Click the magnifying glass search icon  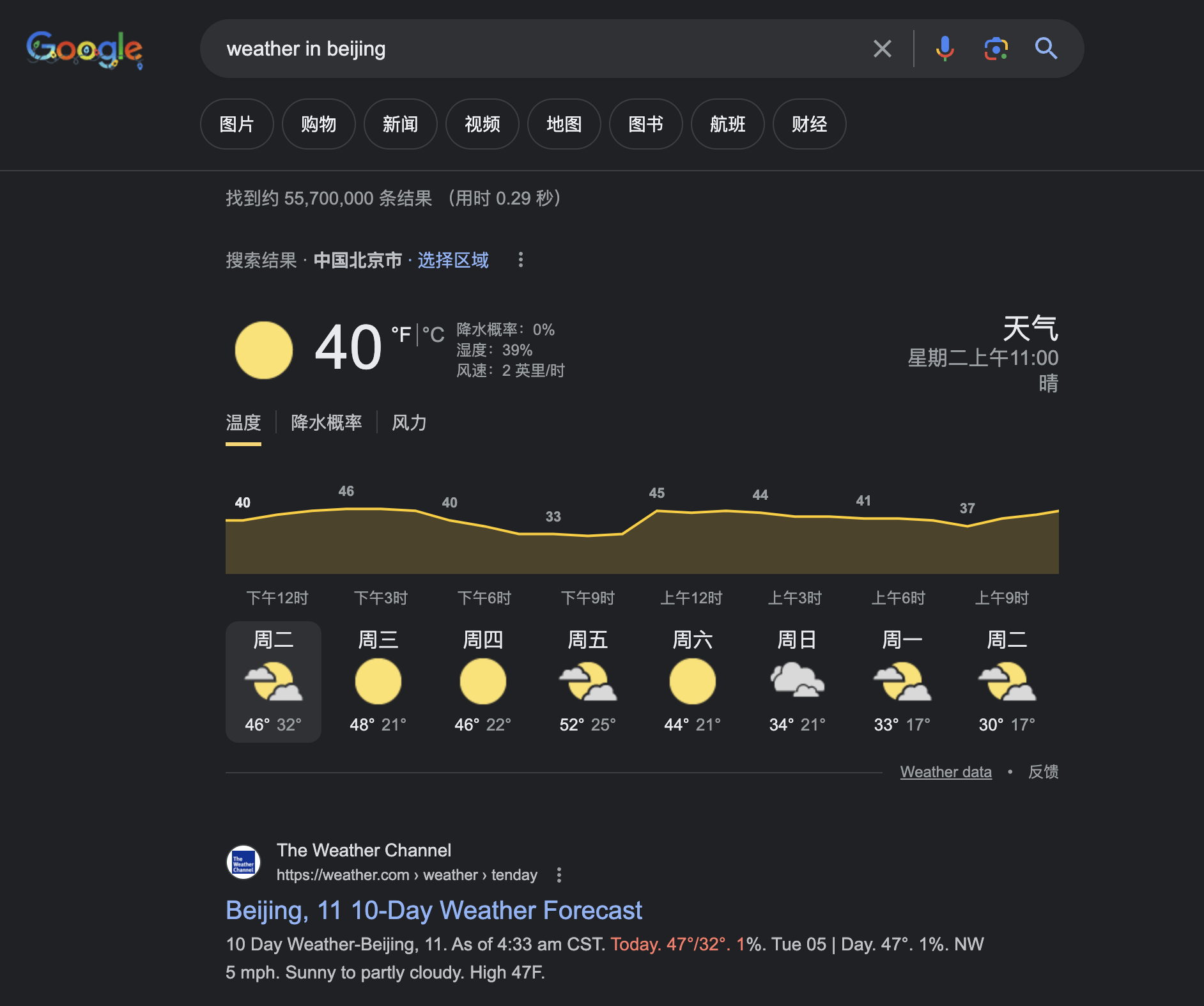(x=1046, y=49)
